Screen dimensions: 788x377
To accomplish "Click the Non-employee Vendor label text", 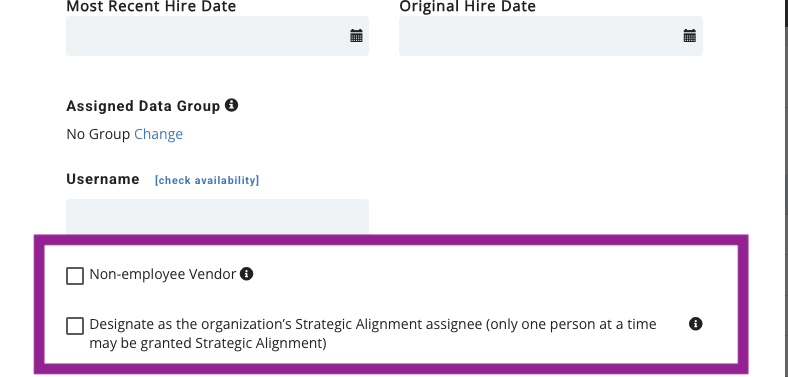I will point(163,274).
